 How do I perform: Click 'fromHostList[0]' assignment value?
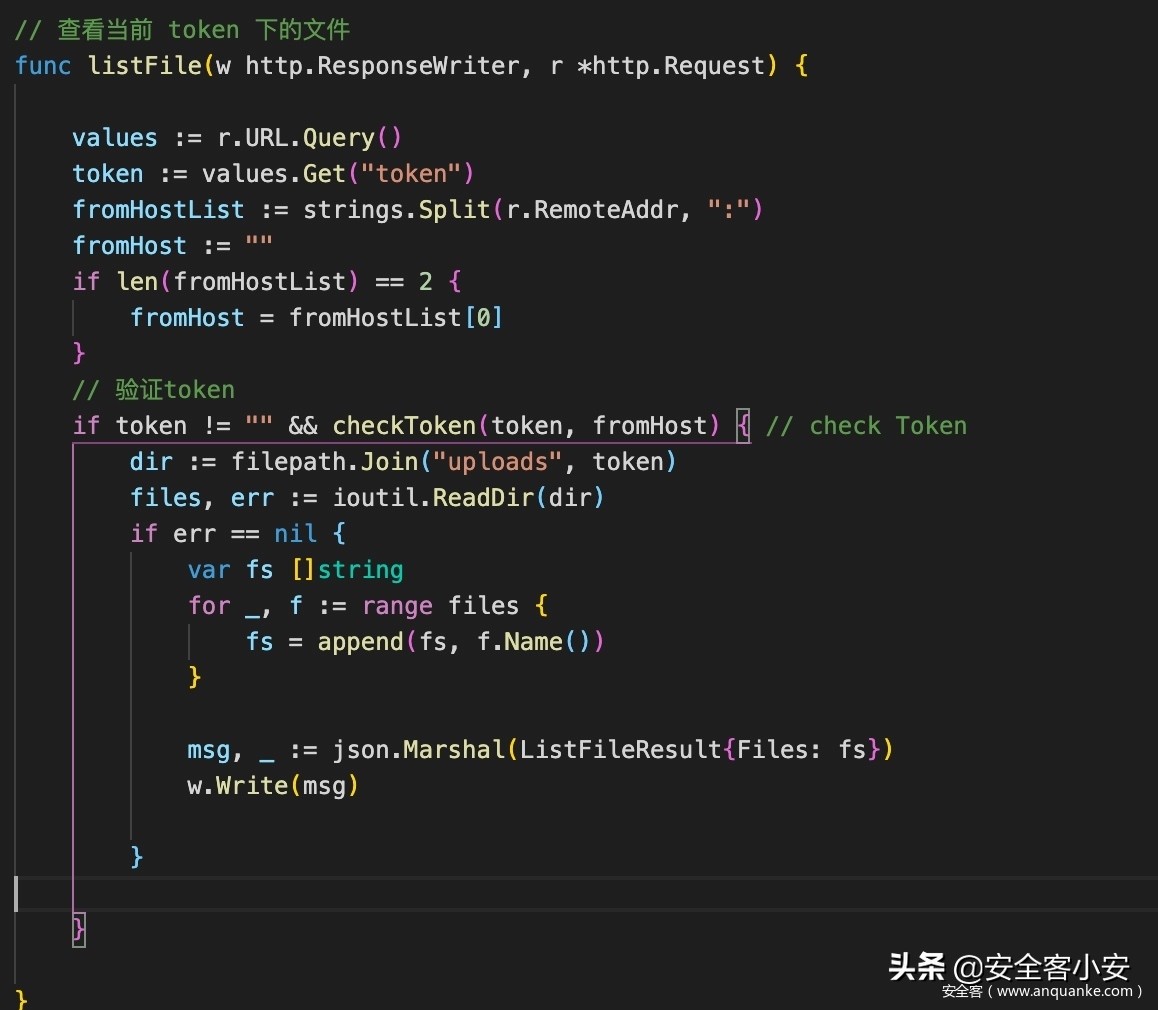[x=396, y=317]
